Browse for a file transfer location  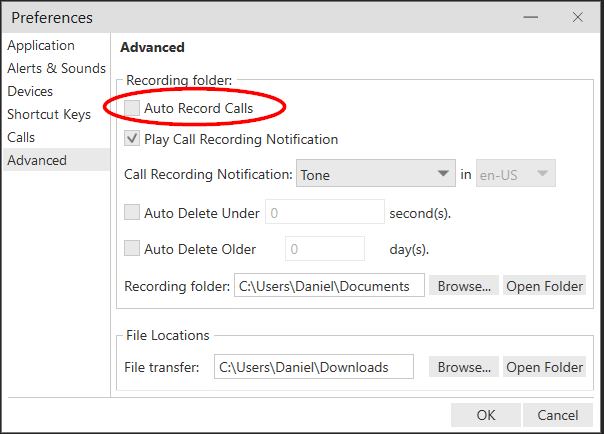coord(464,367)
